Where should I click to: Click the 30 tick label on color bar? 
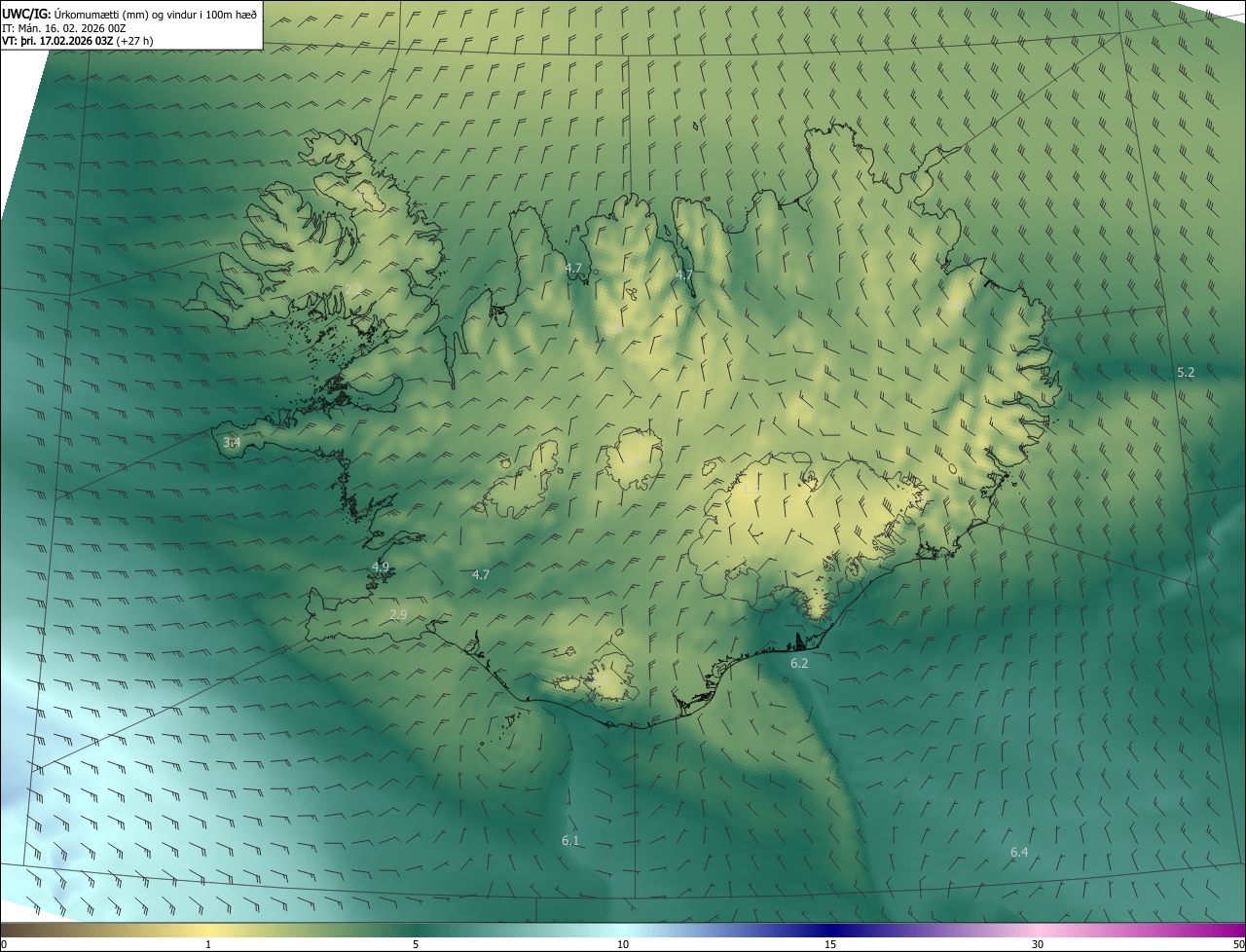pos(1038,944)
